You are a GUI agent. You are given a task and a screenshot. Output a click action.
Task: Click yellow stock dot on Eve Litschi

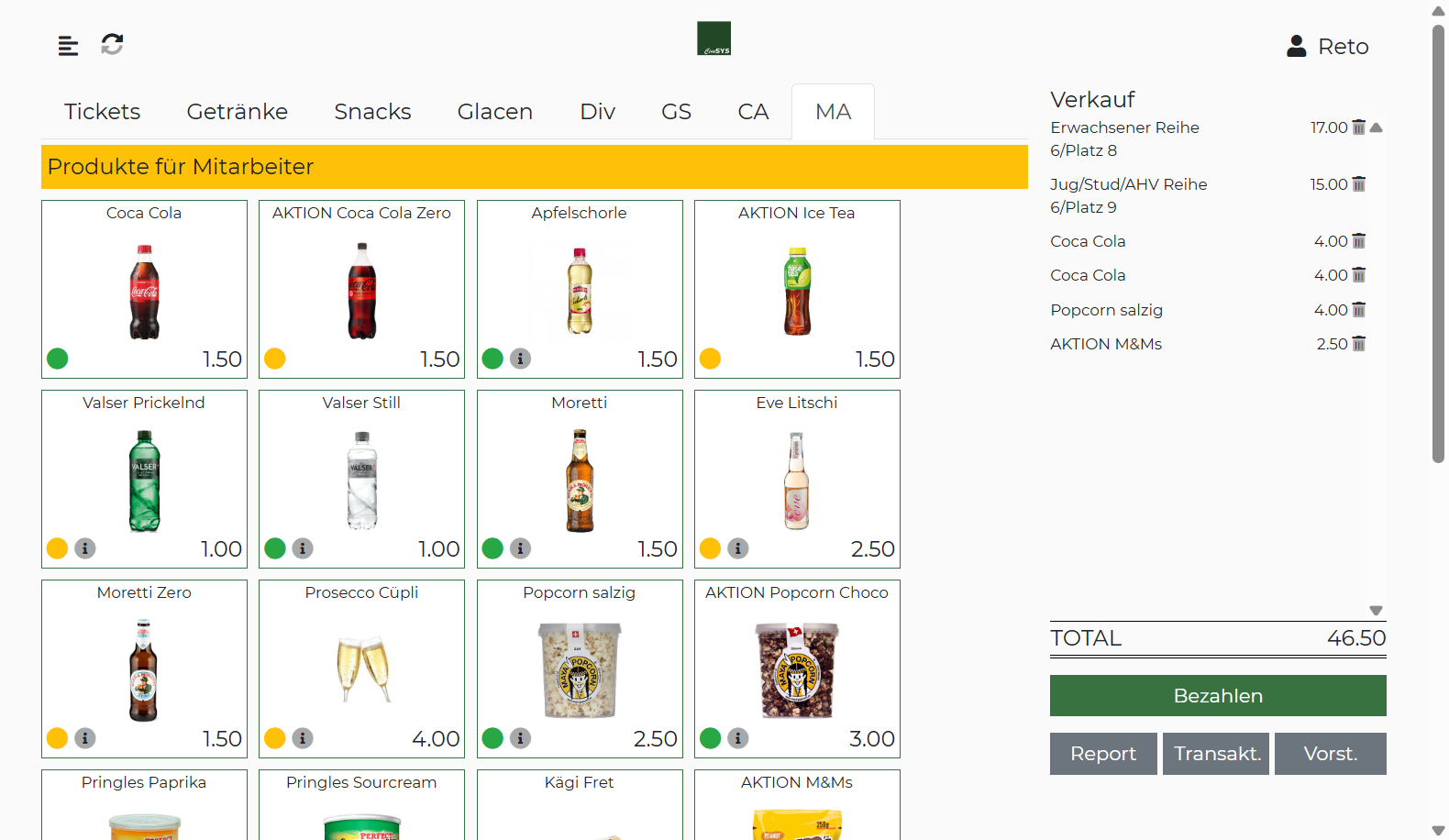coord(710,548)
